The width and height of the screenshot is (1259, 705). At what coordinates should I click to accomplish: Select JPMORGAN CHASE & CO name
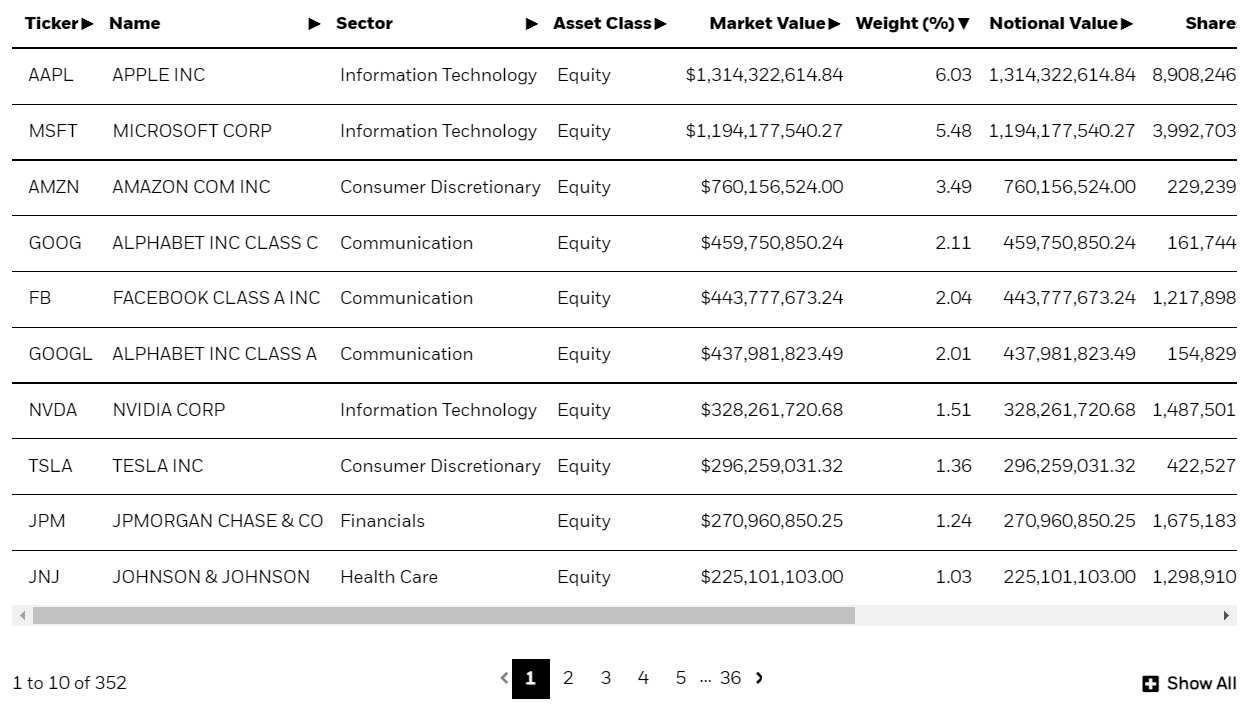[x=218, y=521]
